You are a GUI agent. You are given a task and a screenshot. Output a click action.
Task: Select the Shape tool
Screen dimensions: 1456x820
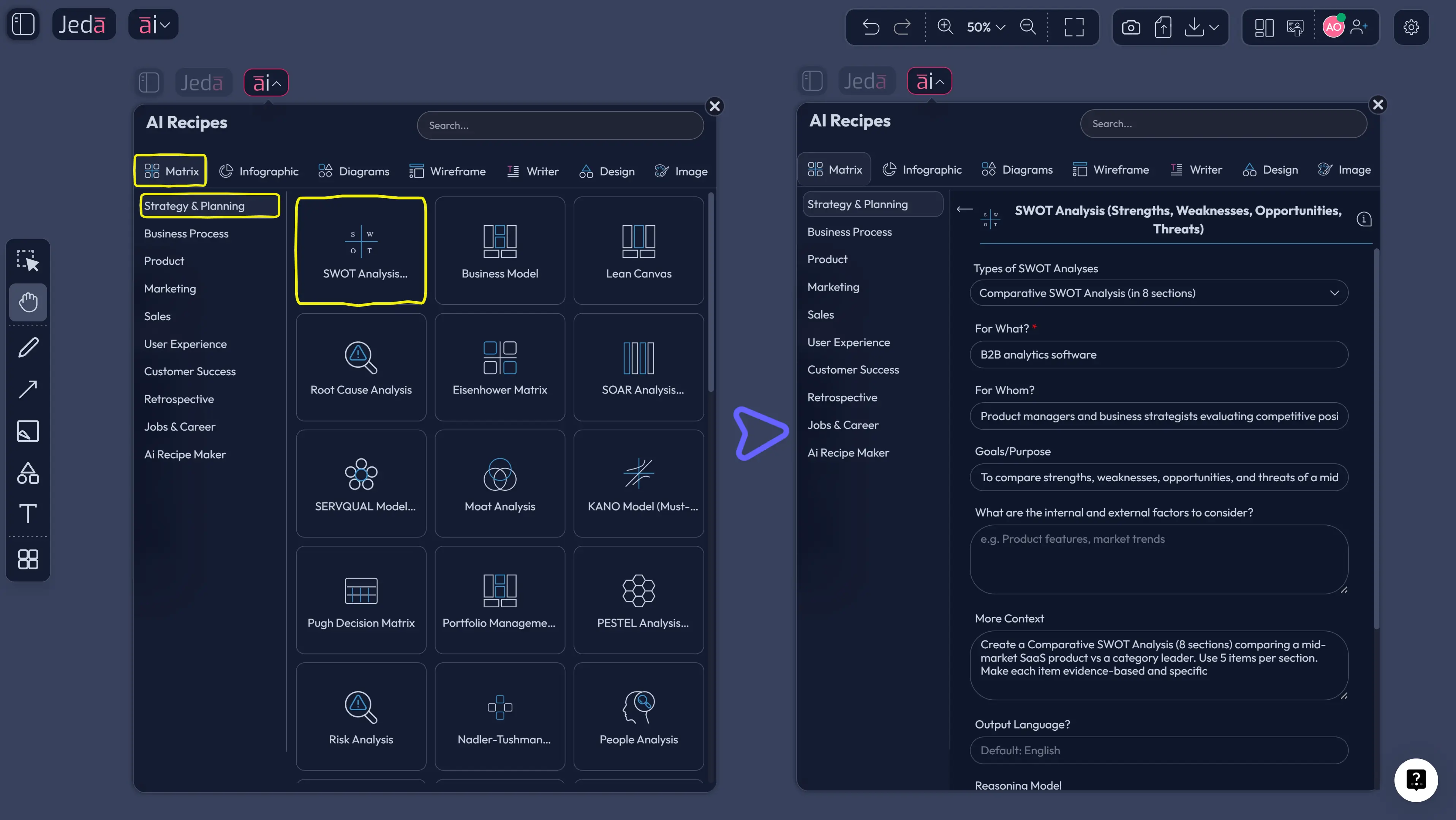[28, 473]
